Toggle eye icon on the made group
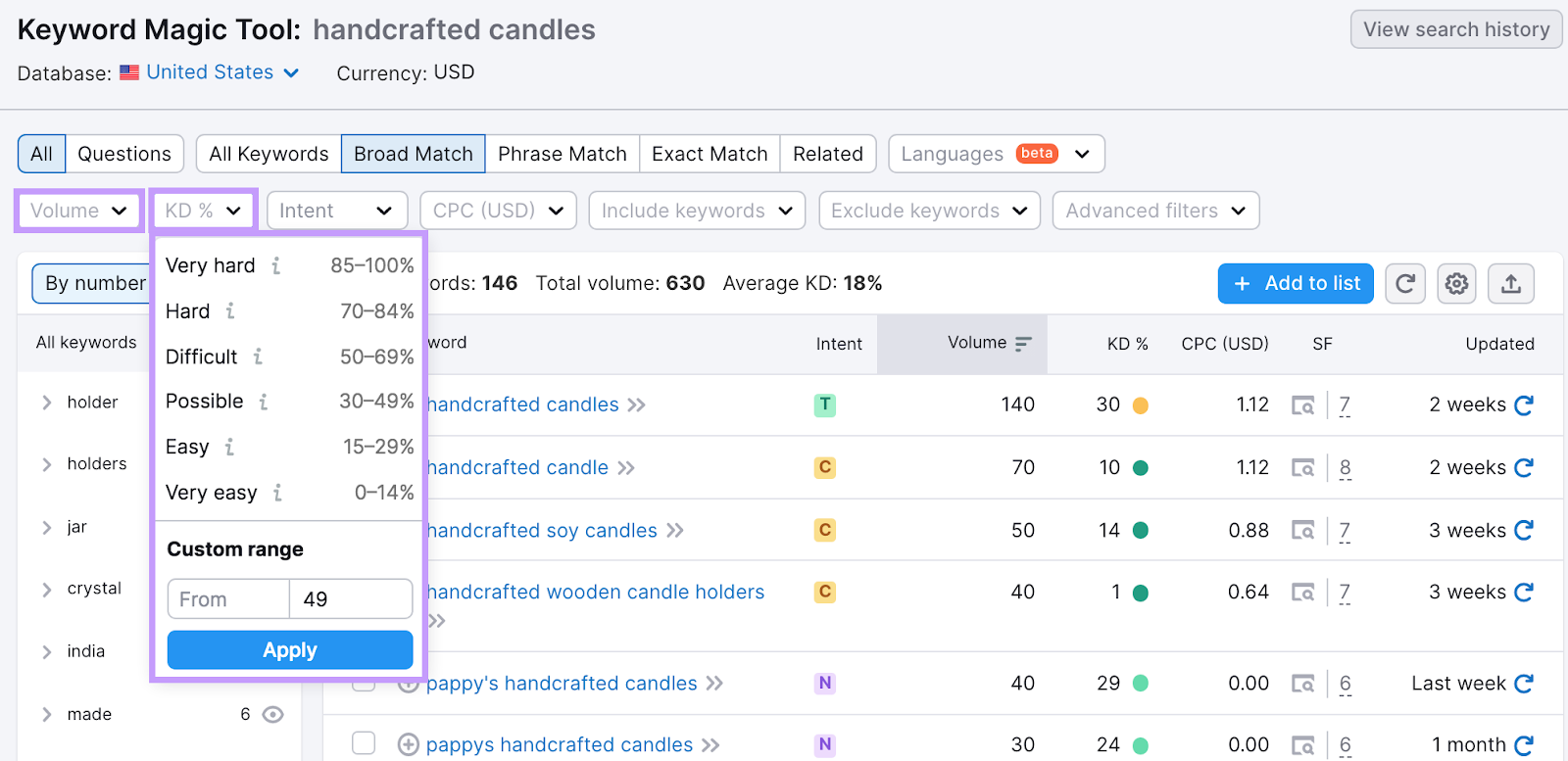Image resolution: width=1568 pixels, height=761 pixels. pyautogui.click(x=273, y=715)
